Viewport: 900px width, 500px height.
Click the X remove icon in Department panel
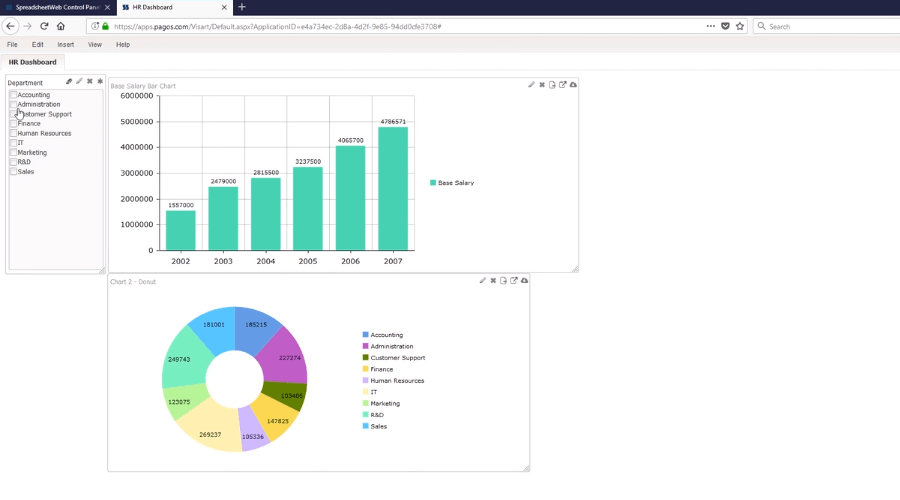[x=90, y=82]
